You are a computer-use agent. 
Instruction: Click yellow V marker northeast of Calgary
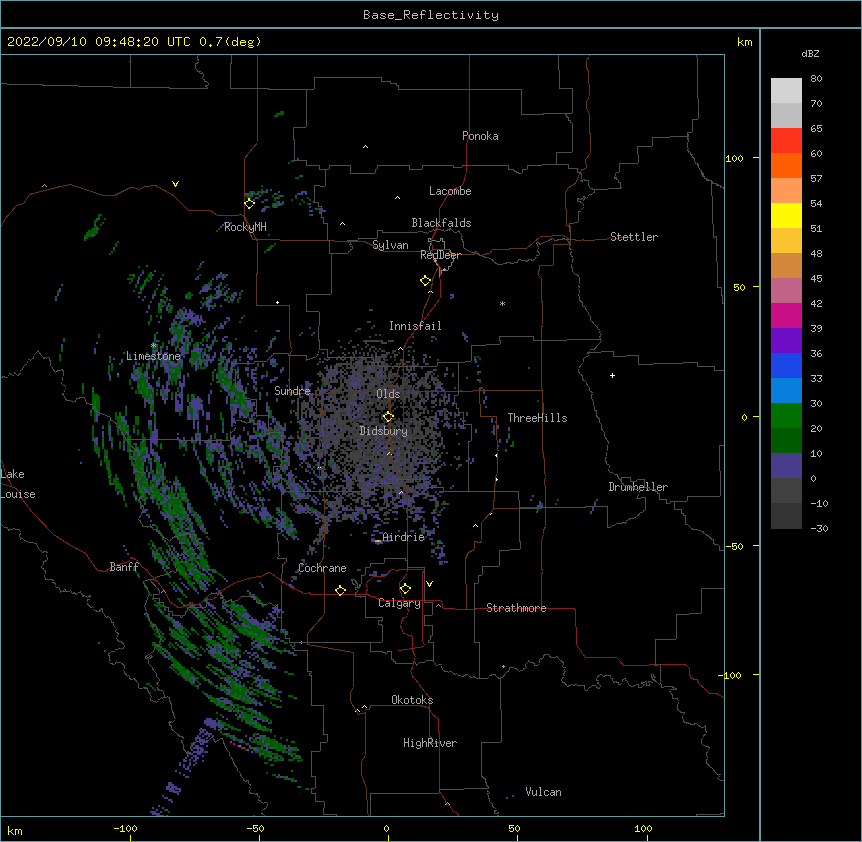[429, 584]
